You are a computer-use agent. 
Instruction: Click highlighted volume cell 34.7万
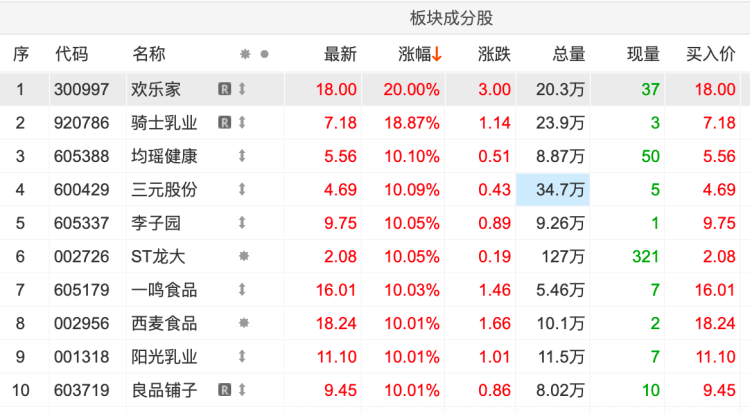(553, 190)
